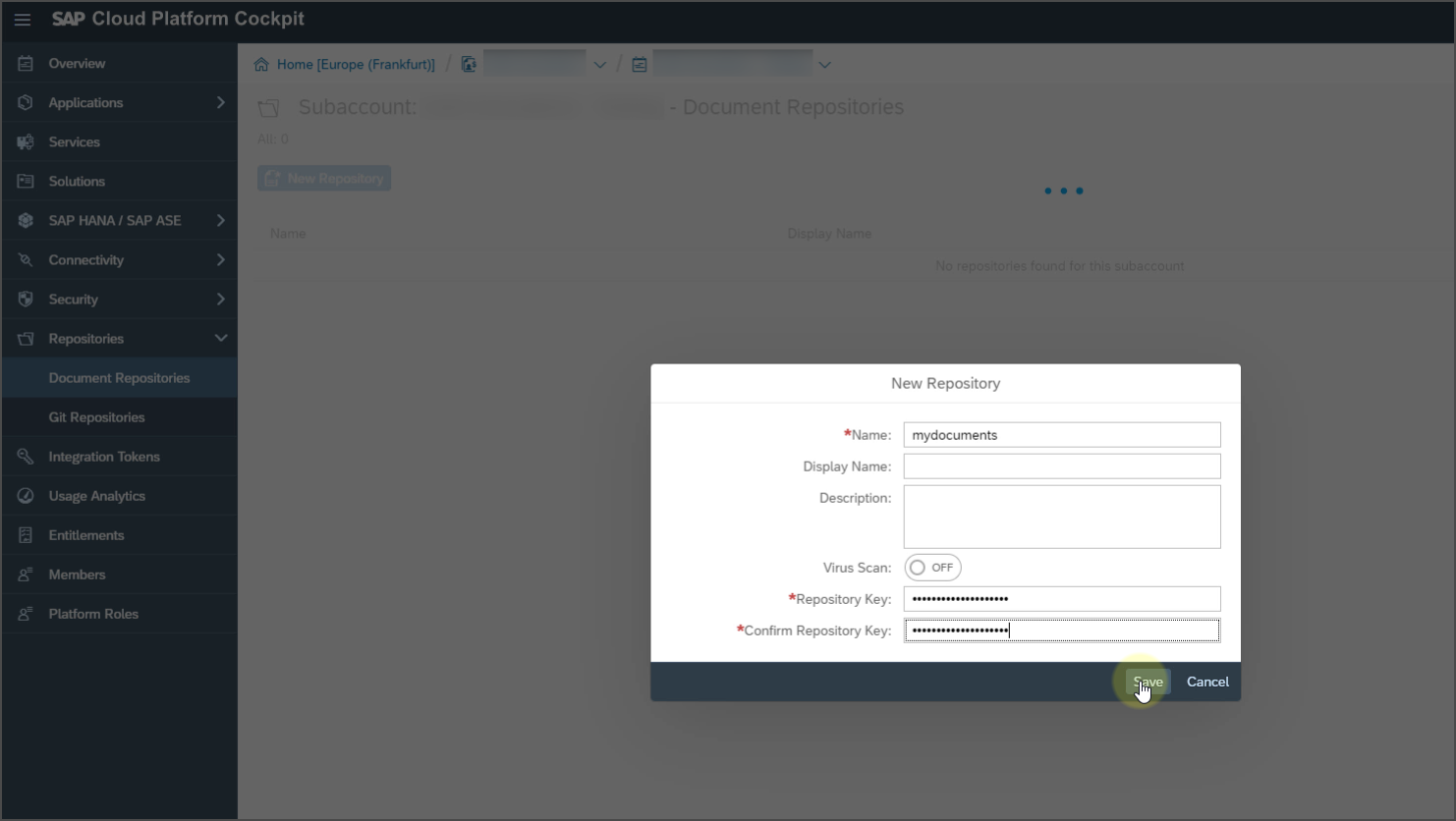Click the Connectivity plug icon

click(x=25, y=258)
